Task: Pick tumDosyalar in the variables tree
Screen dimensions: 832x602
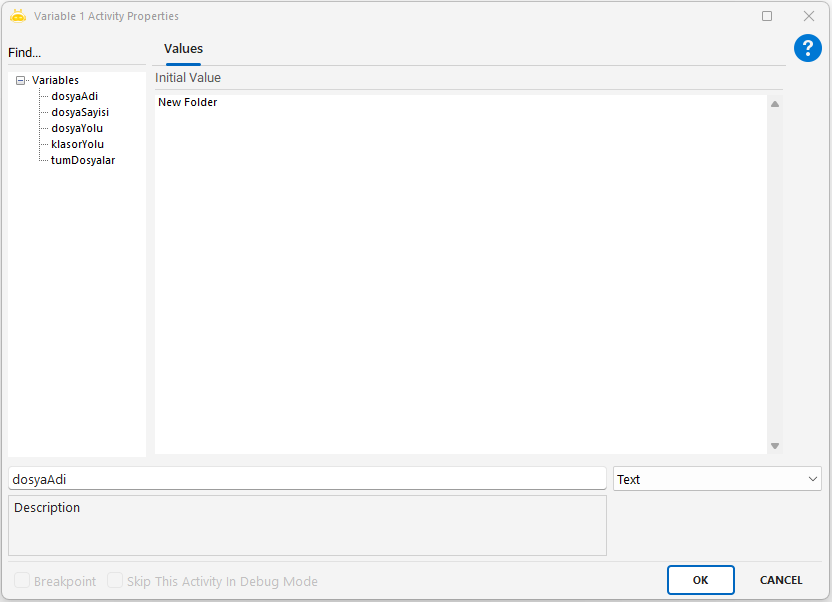Action: coord(82,160)
